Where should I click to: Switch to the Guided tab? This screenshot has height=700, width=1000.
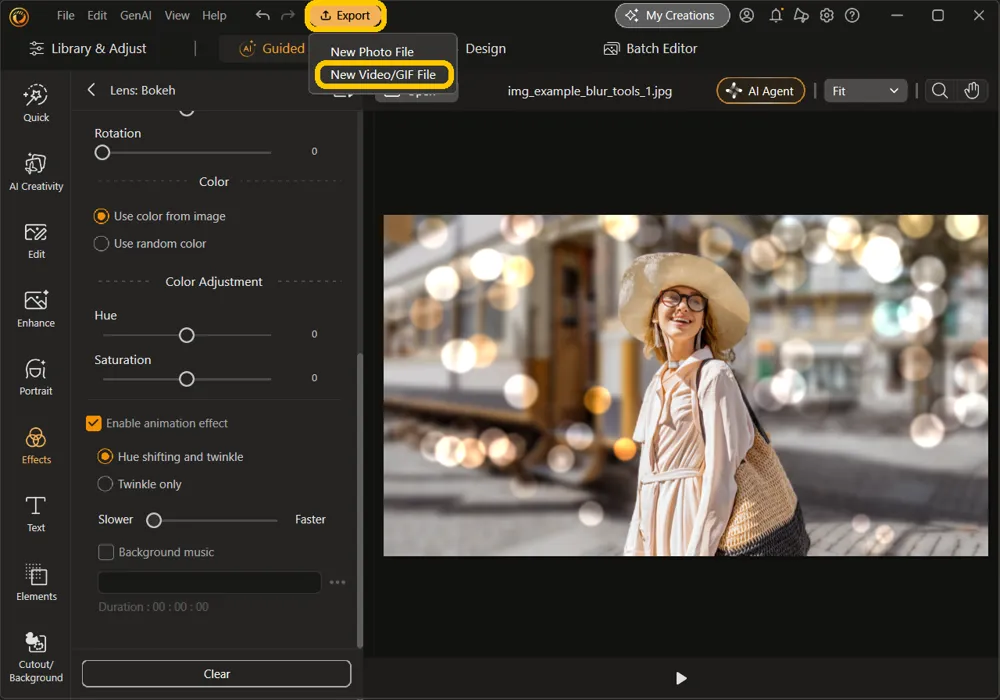coord(272,48)
